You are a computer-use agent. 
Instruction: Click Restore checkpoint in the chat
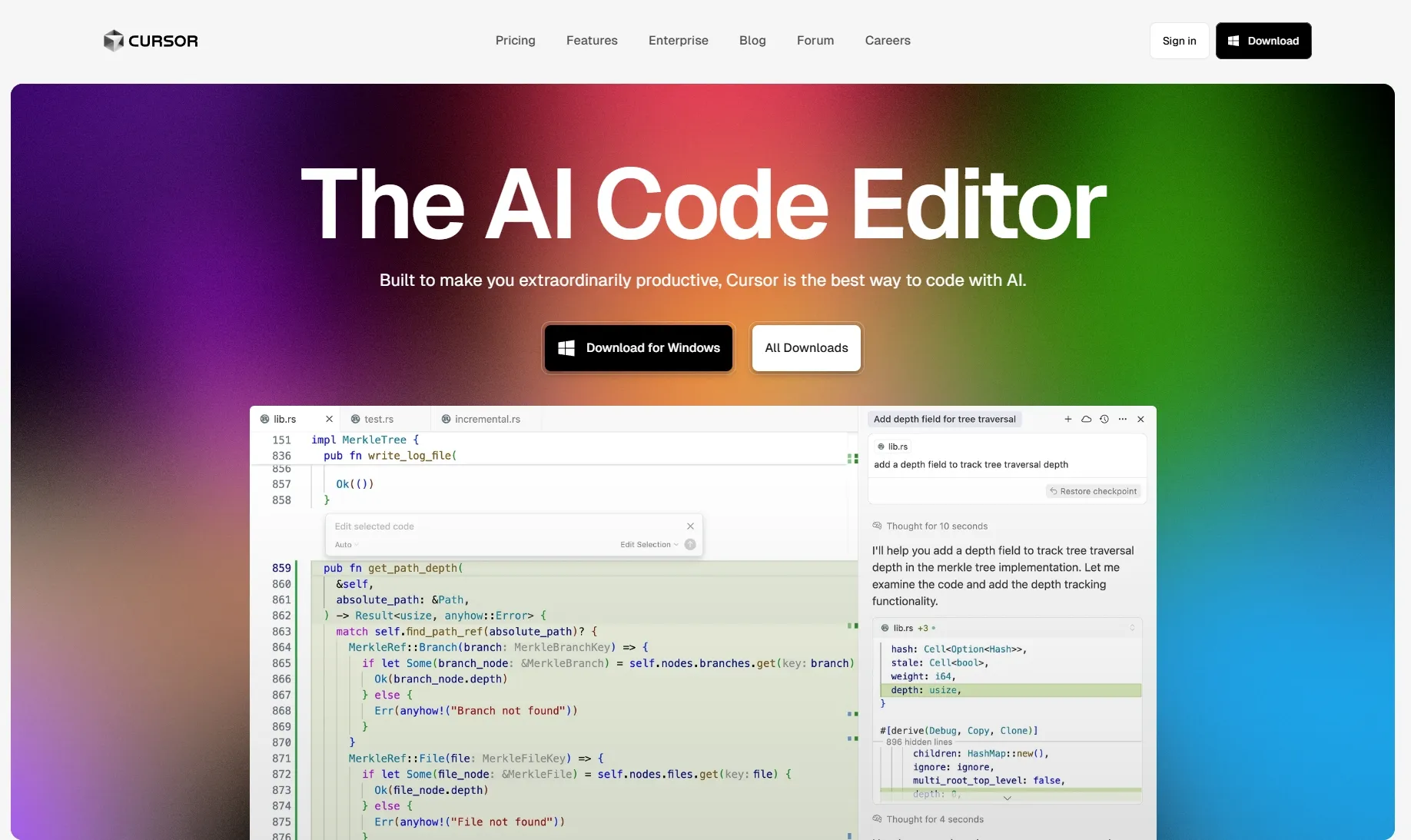[1093, 491]
